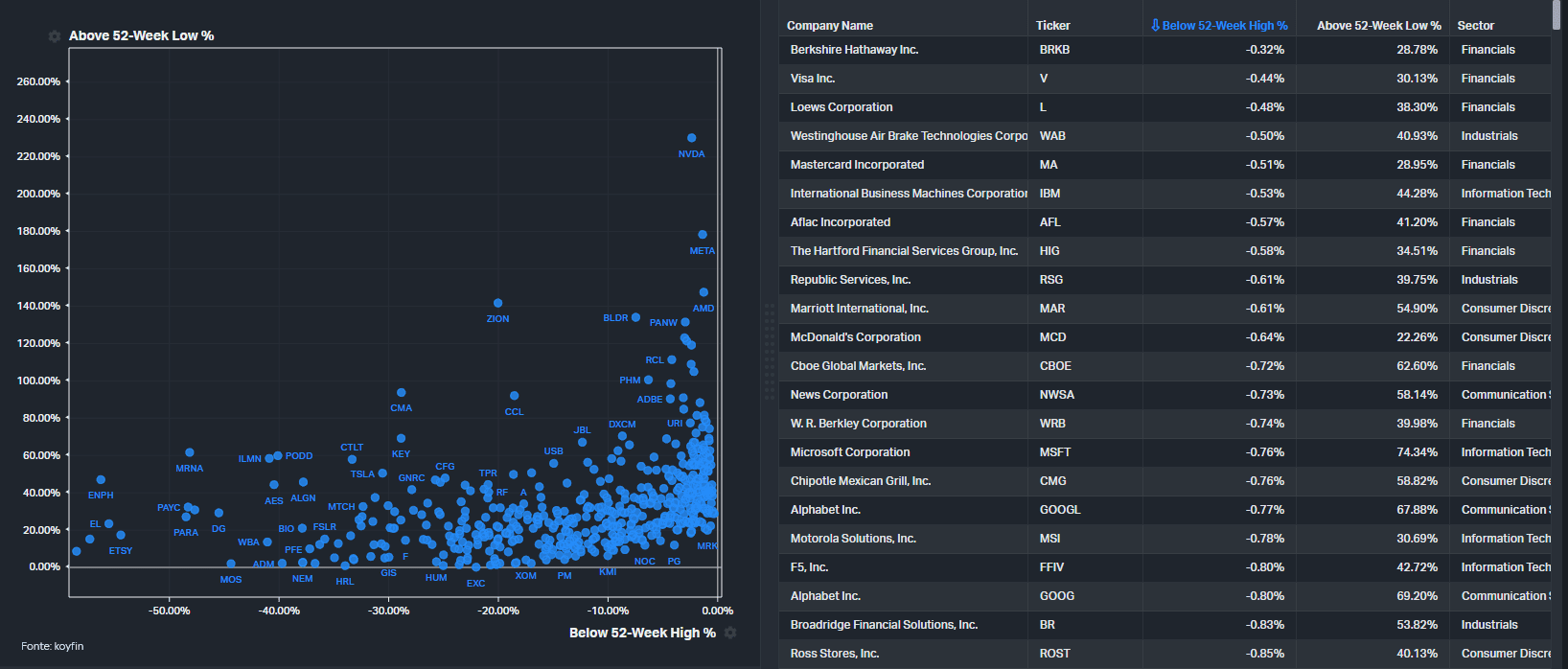Click the 74.34% value in Microsoft row
Screen dimensions: 1568x669
(x=1418, y=452)
